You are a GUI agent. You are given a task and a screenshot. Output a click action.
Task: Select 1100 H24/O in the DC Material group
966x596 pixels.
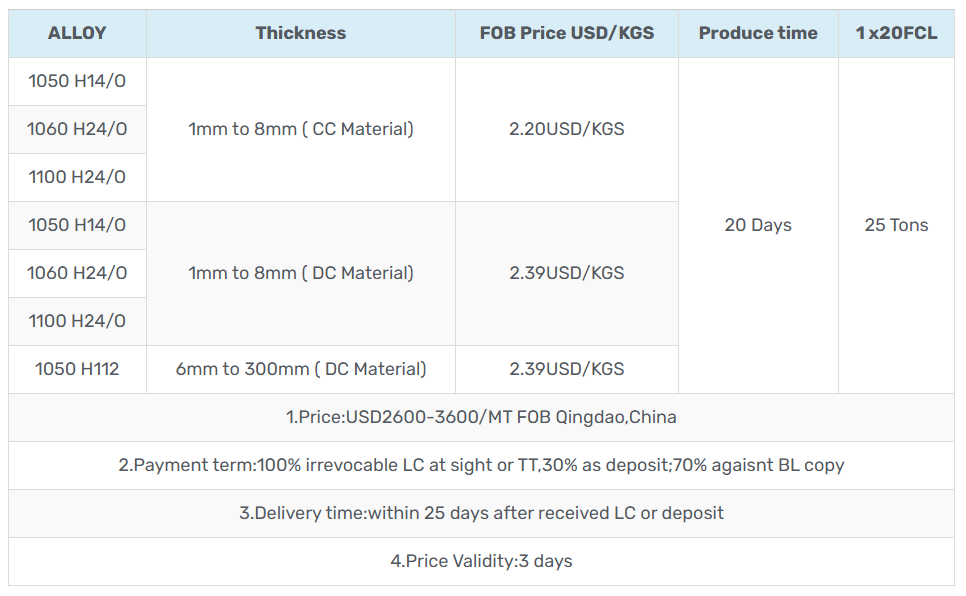coord(77,321)
